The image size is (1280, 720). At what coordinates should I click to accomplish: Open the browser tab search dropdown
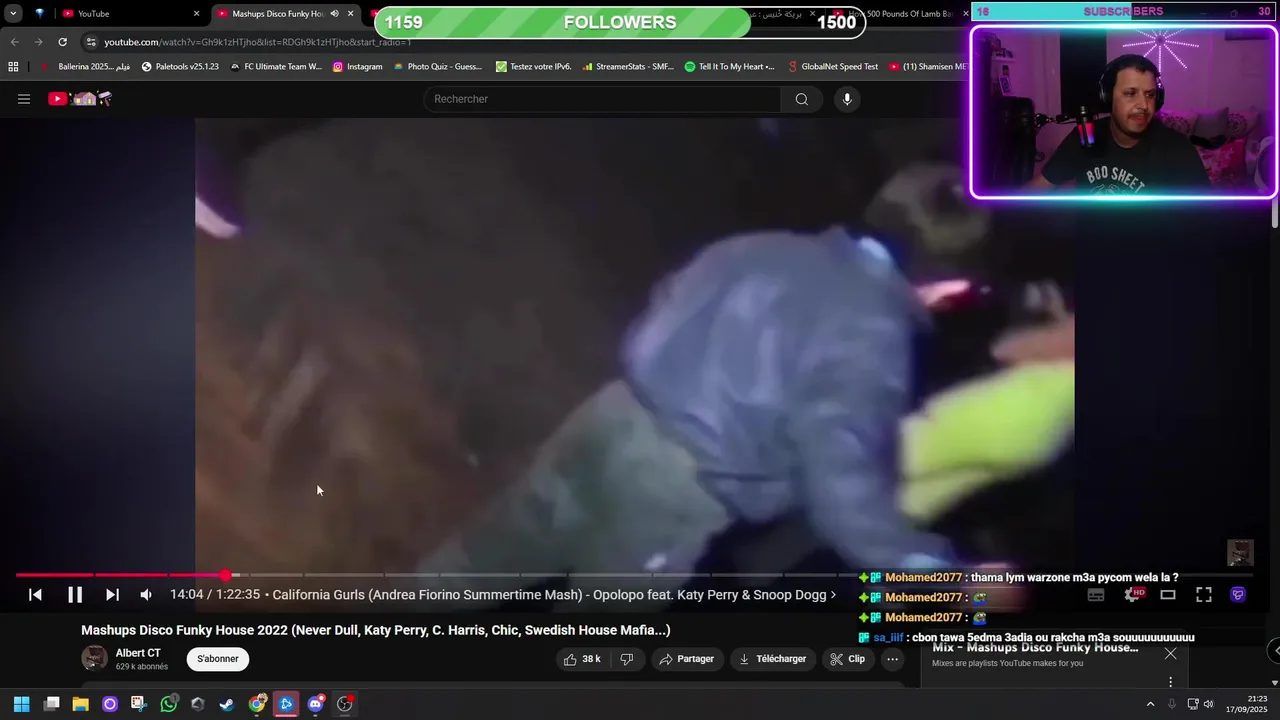tap(13, 13)
